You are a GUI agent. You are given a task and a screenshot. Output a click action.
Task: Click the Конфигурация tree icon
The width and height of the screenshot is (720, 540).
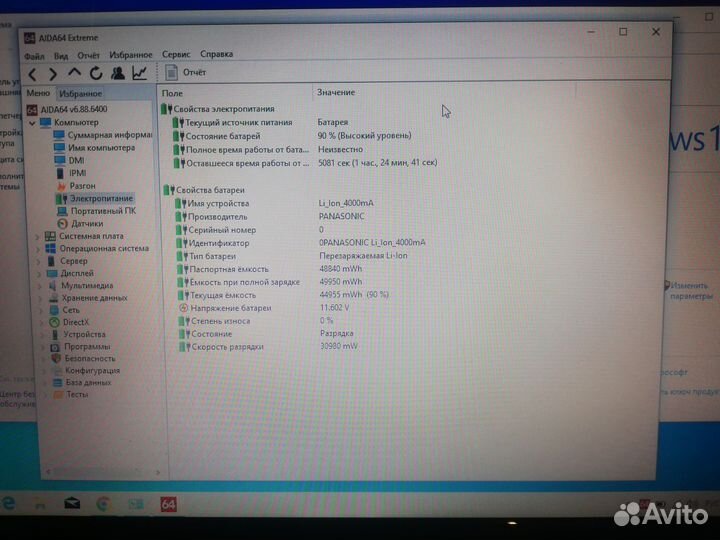point(56,371)
